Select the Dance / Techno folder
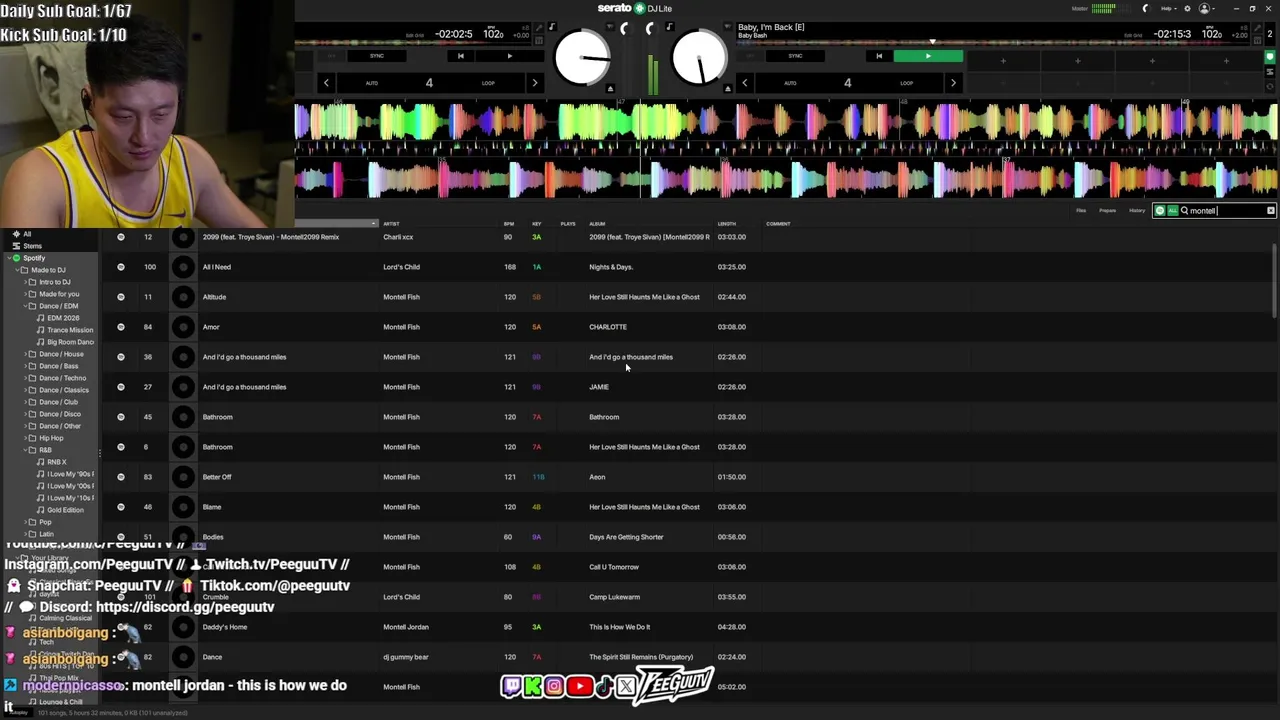1280x720 pixels. point(62,378)
